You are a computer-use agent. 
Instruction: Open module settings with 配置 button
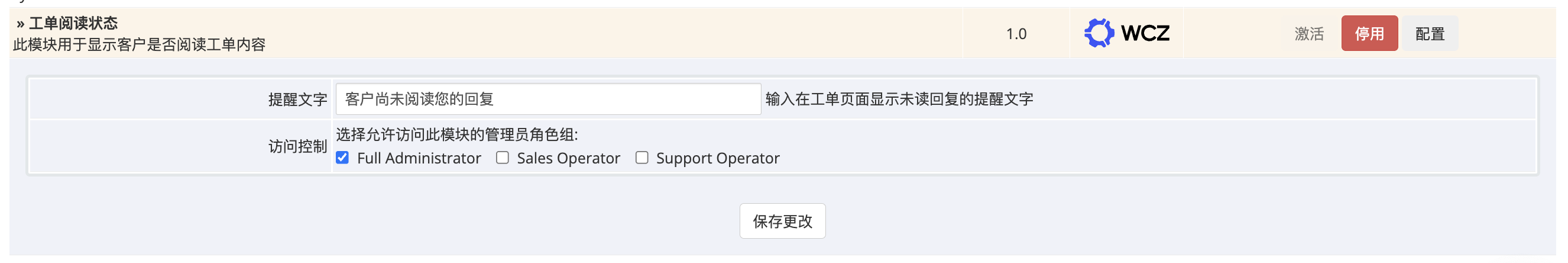point(1429,34)
